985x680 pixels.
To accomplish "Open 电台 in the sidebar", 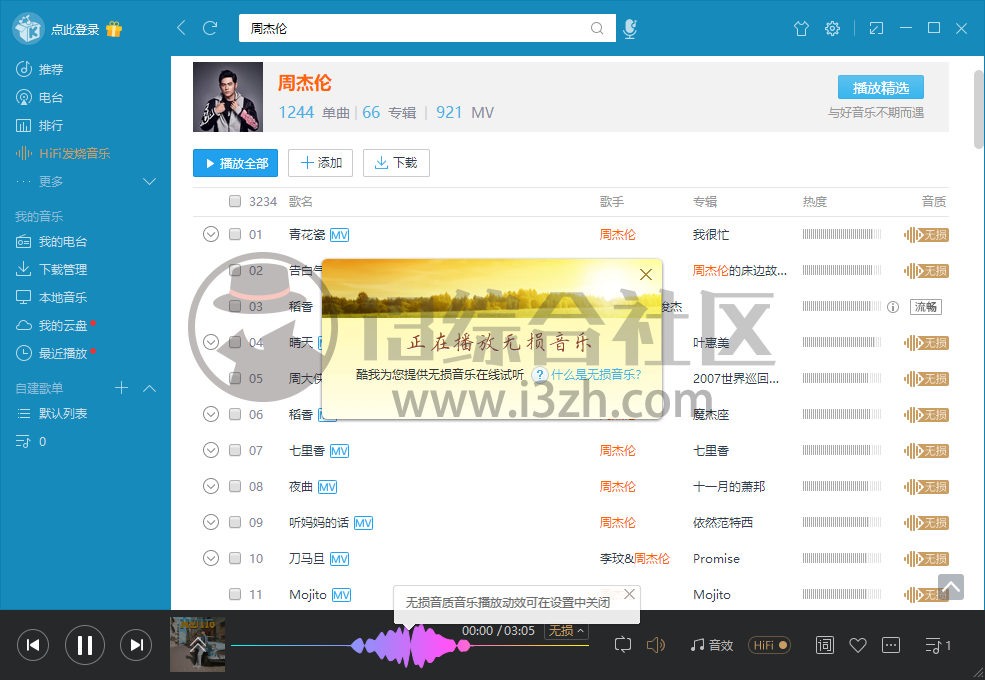I will (x=40, y=97).
